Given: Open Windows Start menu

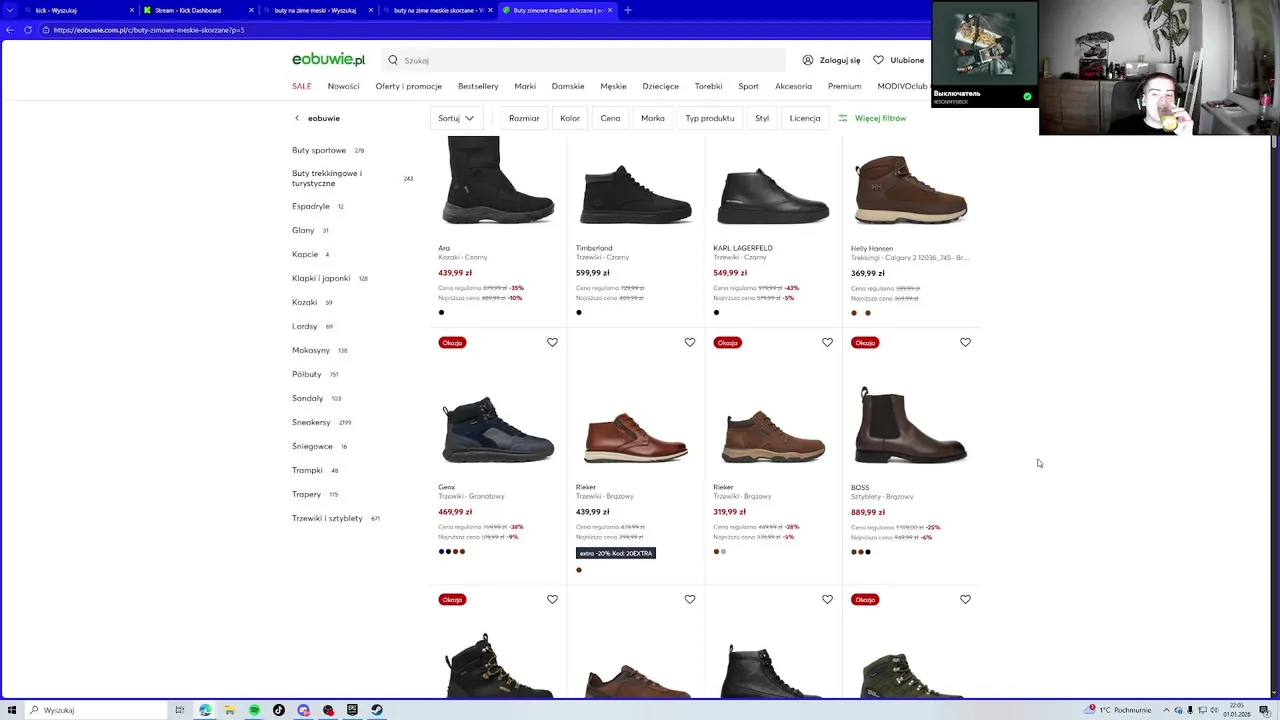Looking at the screenshot, I should [x=10, y=710].
